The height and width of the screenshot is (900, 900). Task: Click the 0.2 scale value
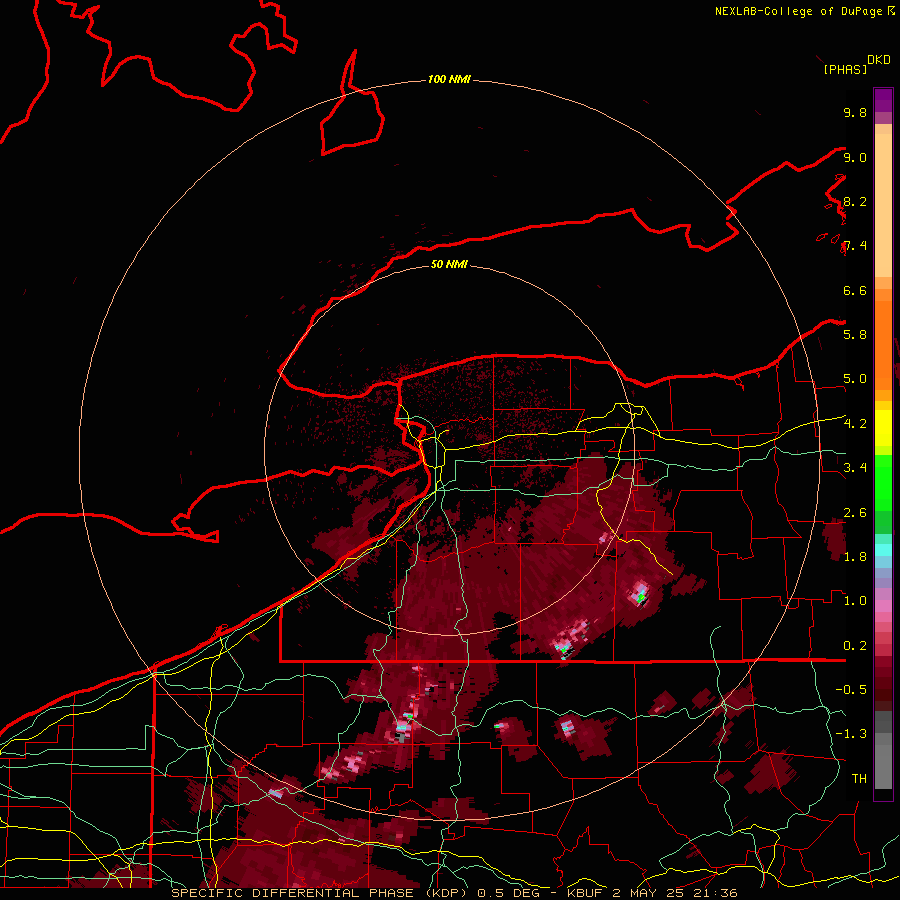(x=855, y=646)
